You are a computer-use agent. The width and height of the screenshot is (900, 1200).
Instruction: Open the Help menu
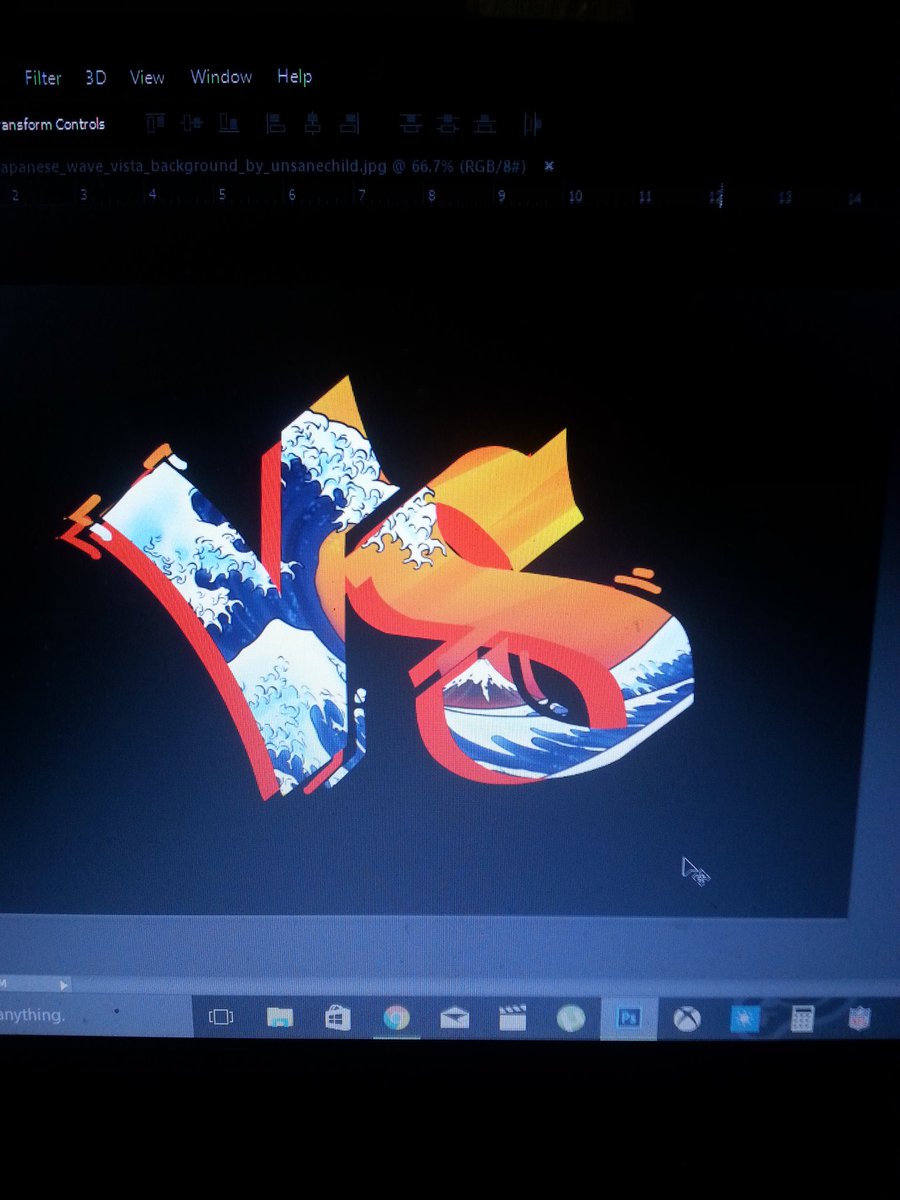click(294, 77)
